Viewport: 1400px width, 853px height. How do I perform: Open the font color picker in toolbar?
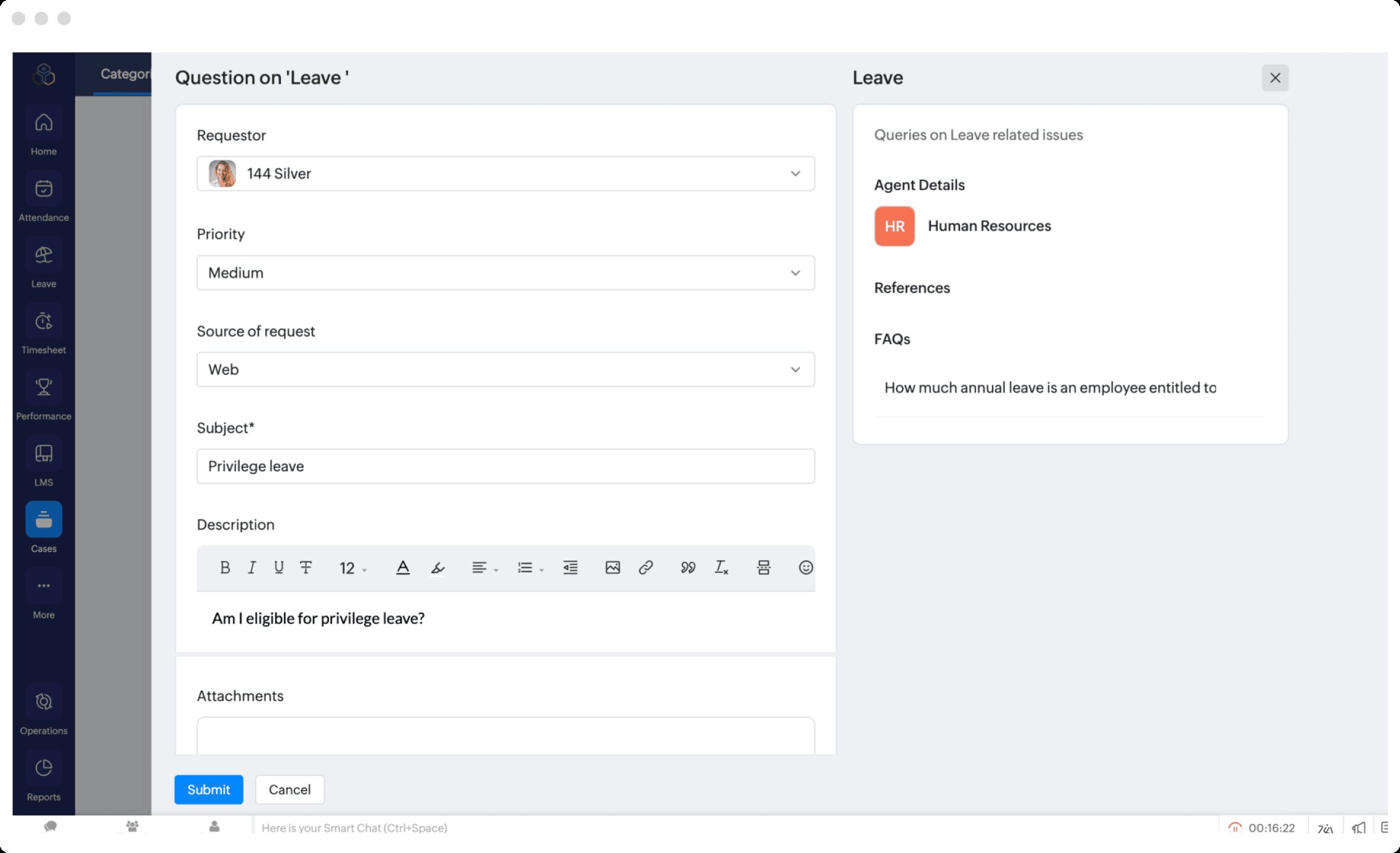(x=402, y=568)
